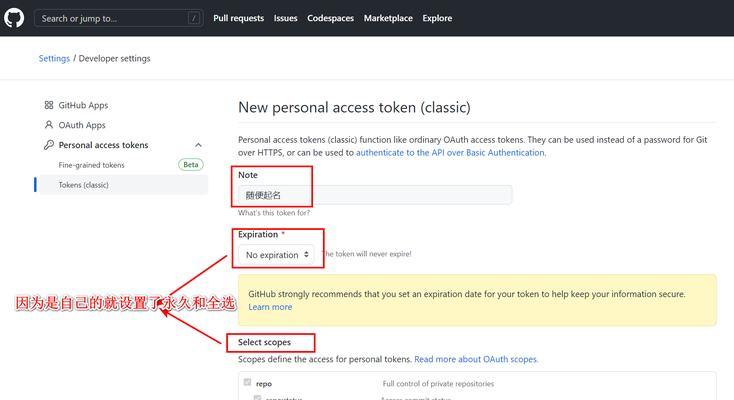Click the slash shortcut icon in search

click(194, 18)
